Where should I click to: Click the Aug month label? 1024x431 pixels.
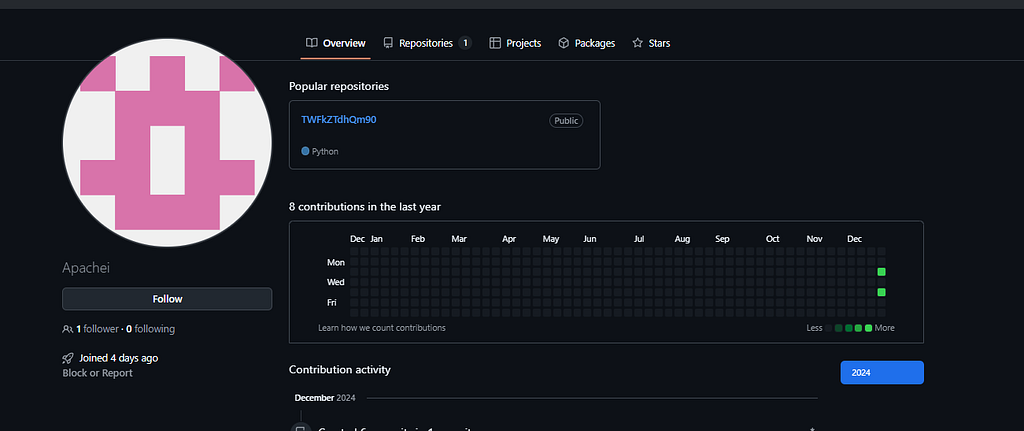(682, 239)
